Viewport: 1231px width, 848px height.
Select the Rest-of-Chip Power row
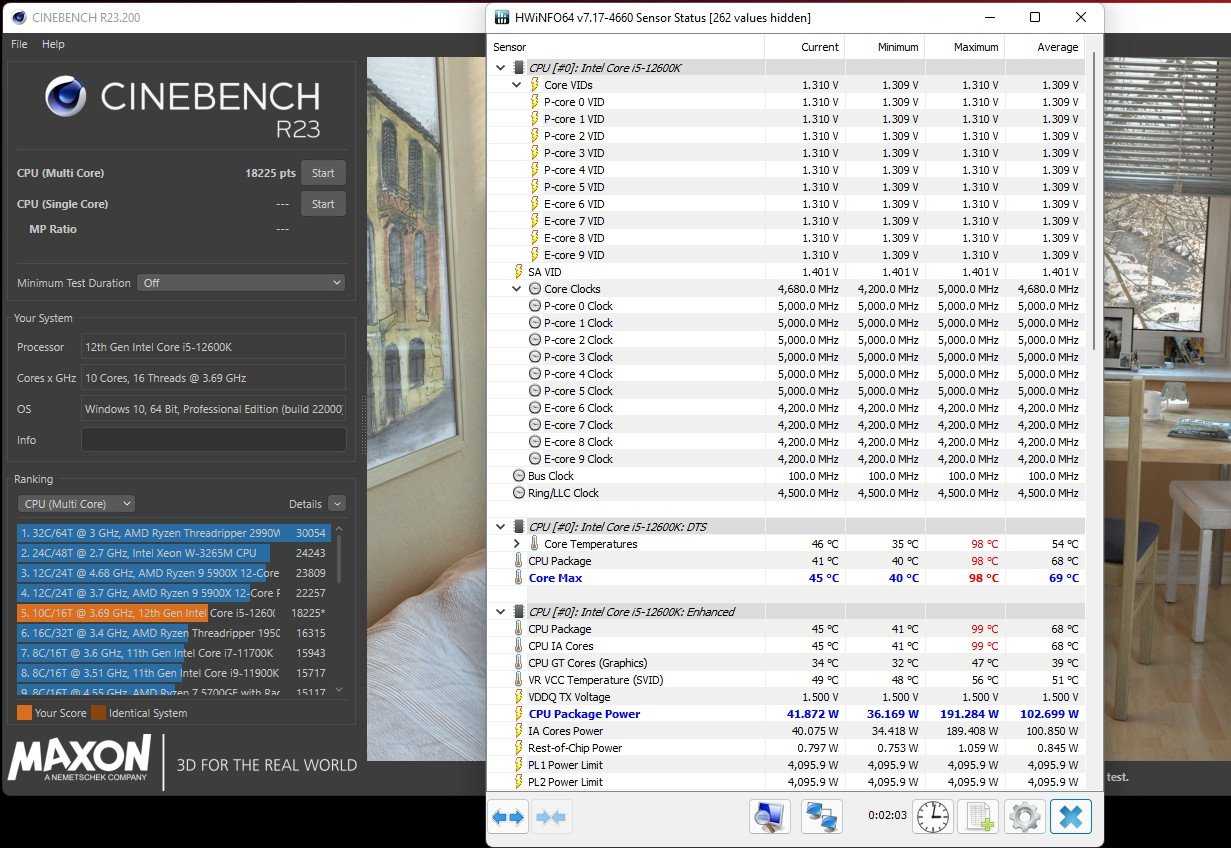(786, 748)
